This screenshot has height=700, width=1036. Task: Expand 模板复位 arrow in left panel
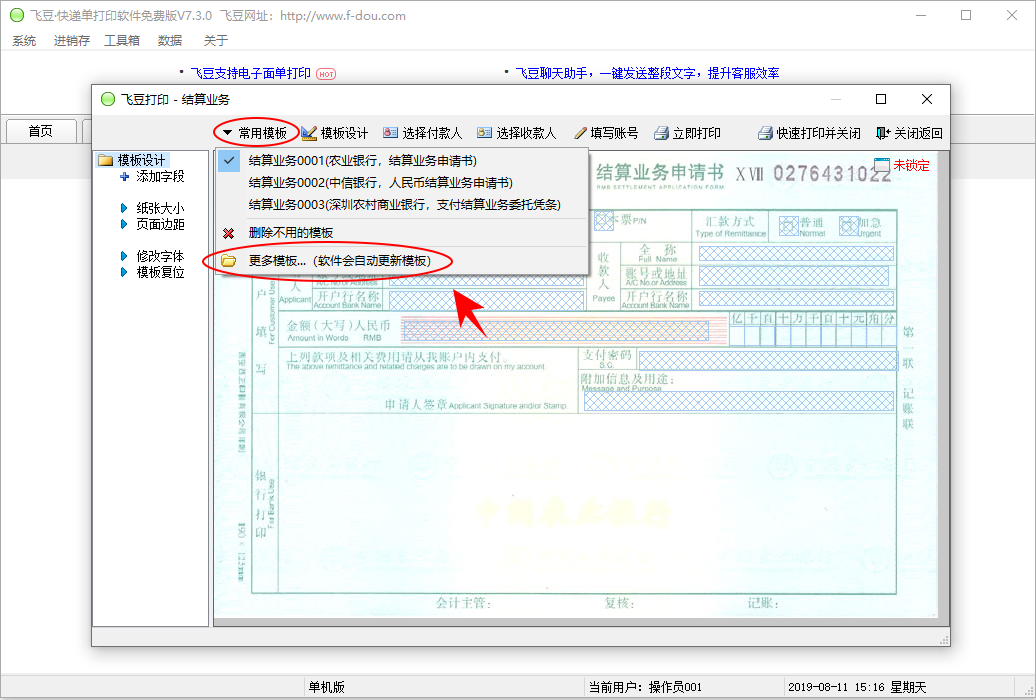[124, 272]
